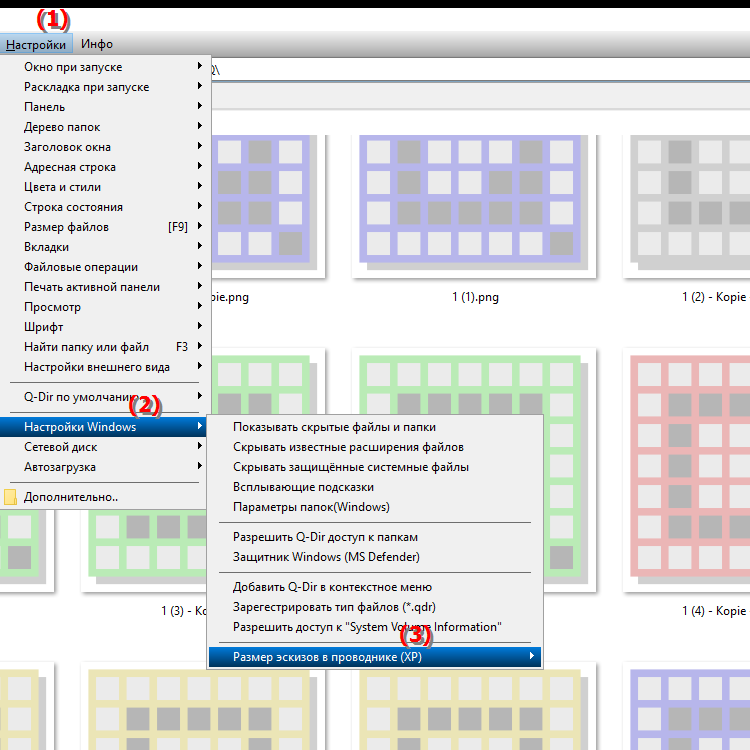Click Разрешить Q-Dir доступ к папкам
Viewport: 750px width, 750px height.
pos(375,537)
